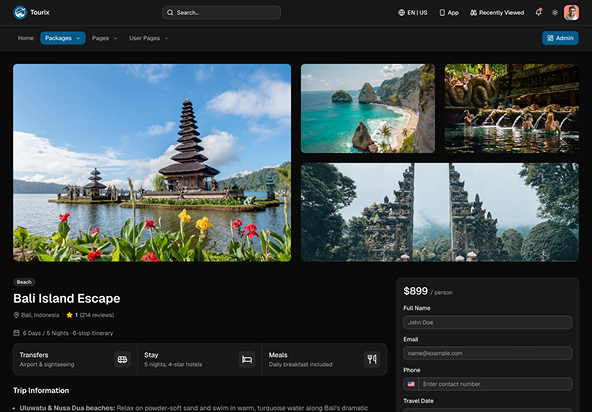The image size is (592, 412).
Task: Click the location pin icon beside Bali, Indonesia
Action: 16,315
